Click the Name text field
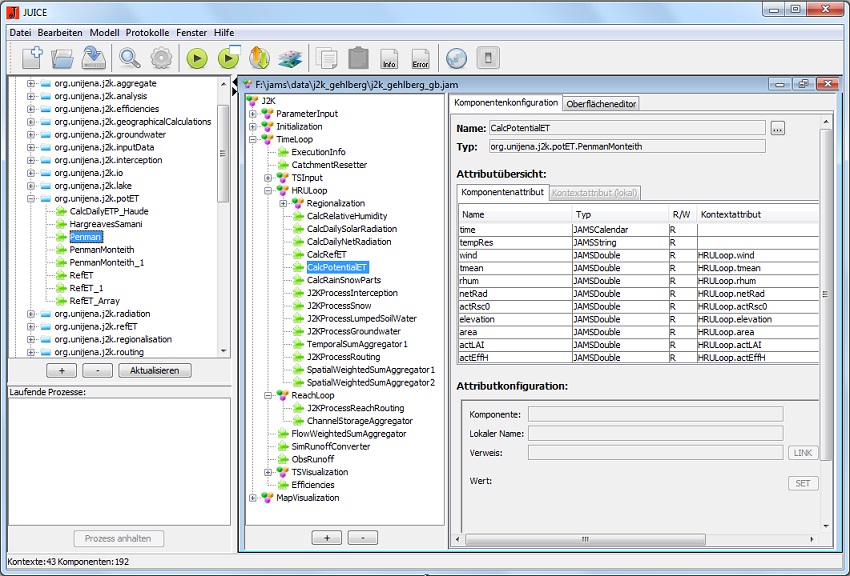Screen dimensions: 850x576 [x=626, y=128]
